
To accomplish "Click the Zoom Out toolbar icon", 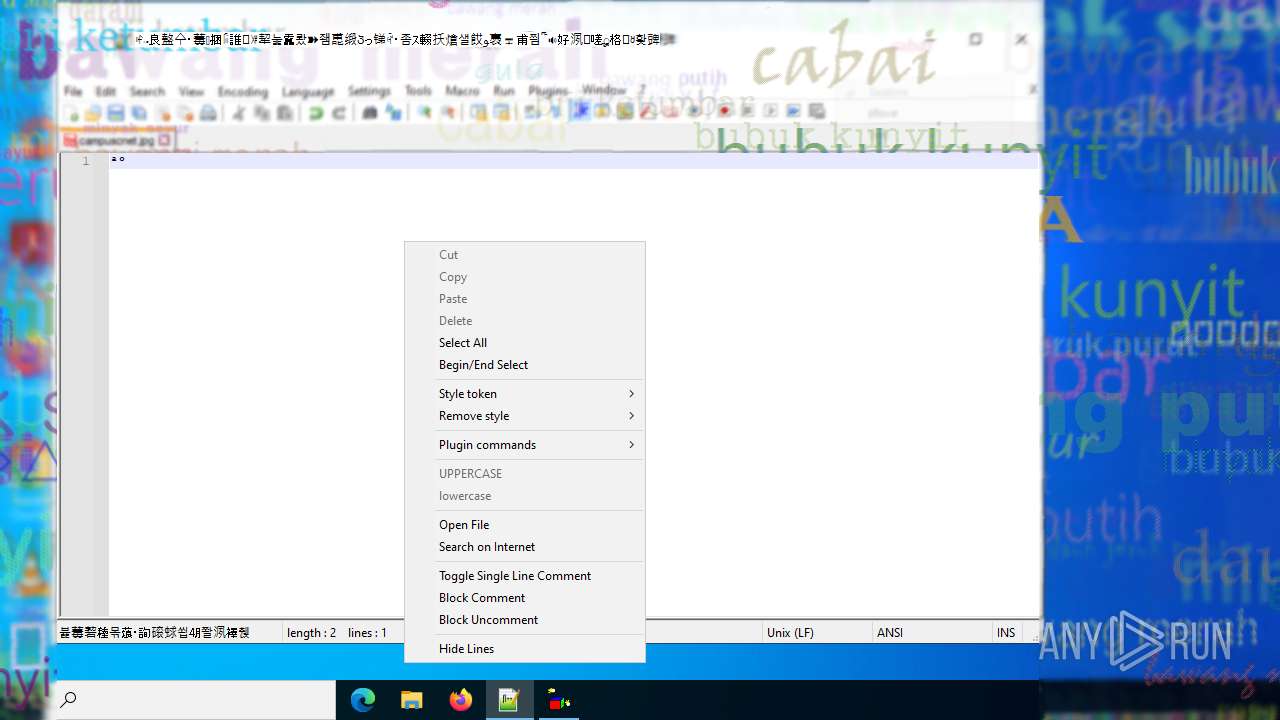I will (447, 113).
